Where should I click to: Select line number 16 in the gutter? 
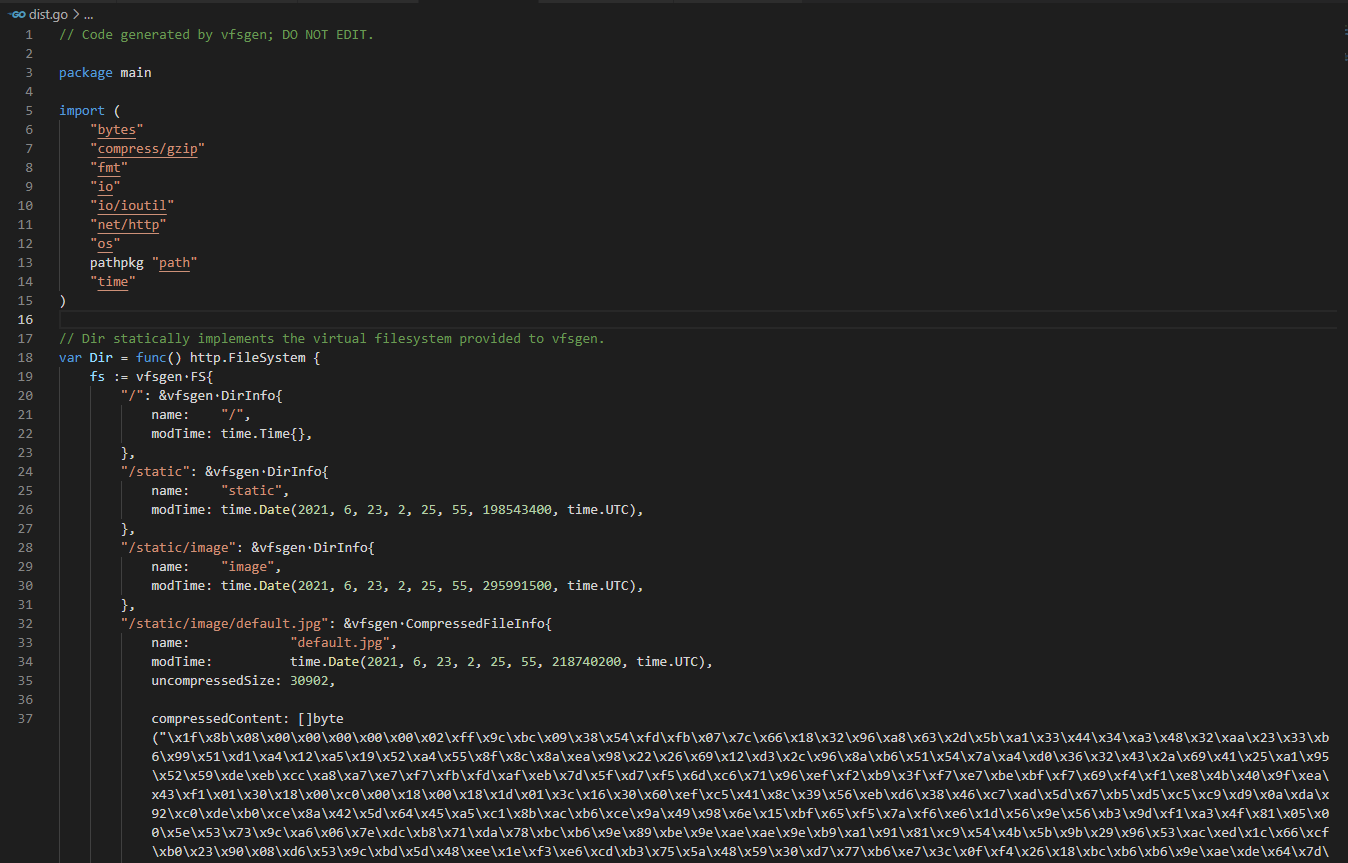(x=25, y=320)
